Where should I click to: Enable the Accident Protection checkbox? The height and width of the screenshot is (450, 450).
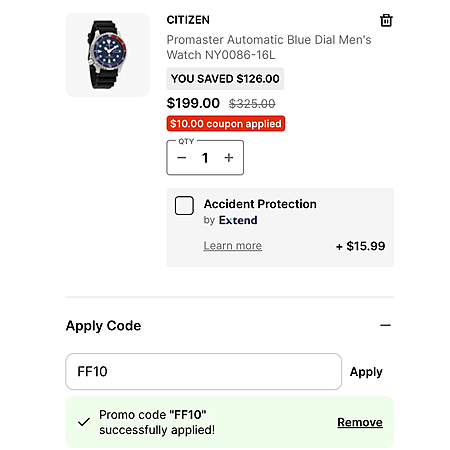(x=184, y=205)
